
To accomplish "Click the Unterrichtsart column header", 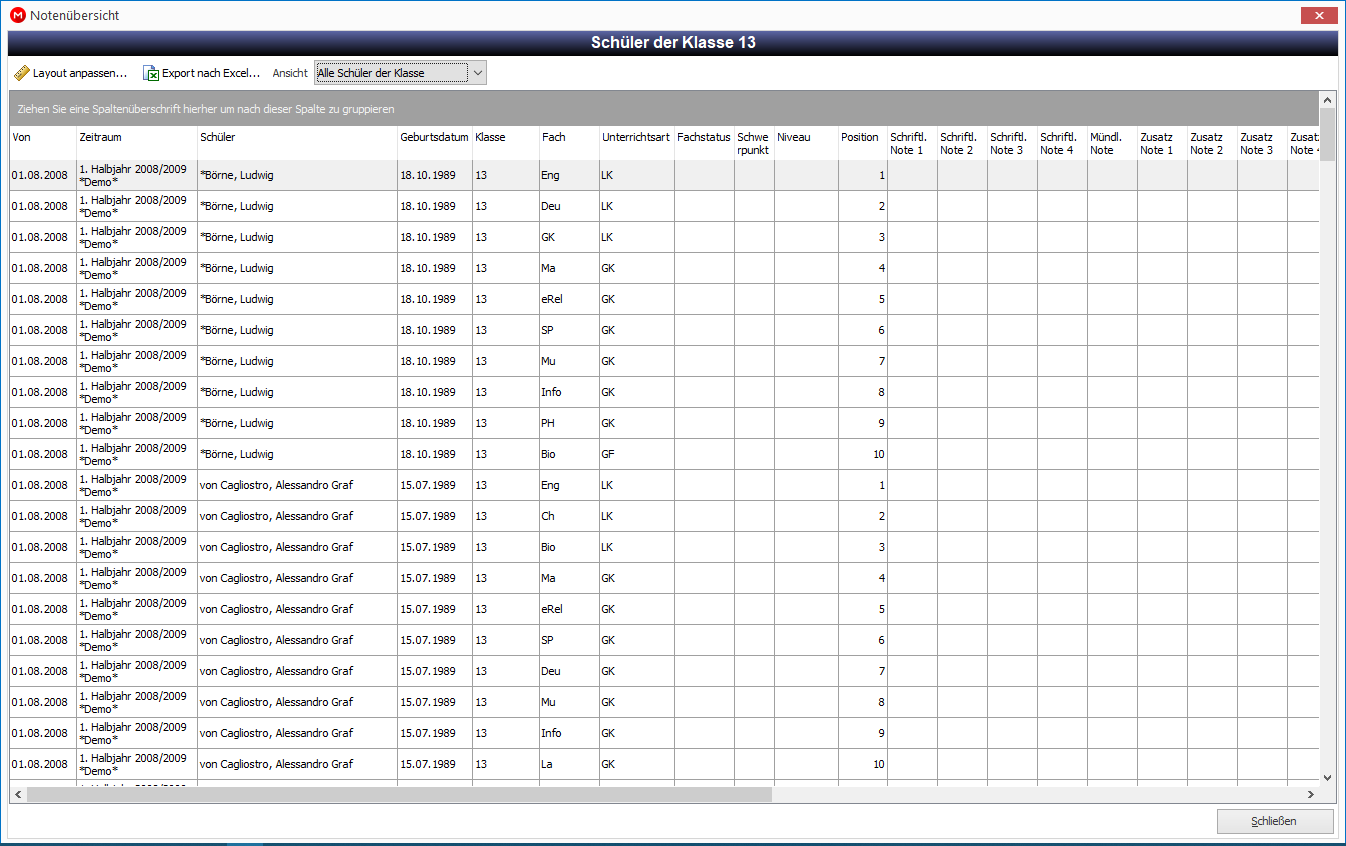I will click(637, 143).
